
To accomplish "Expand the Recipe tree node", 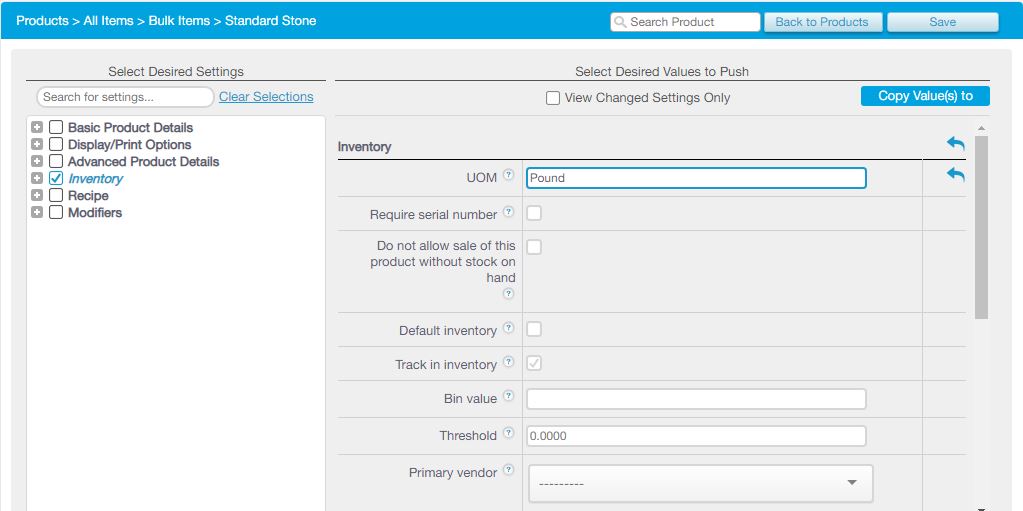I will point(37,195).
